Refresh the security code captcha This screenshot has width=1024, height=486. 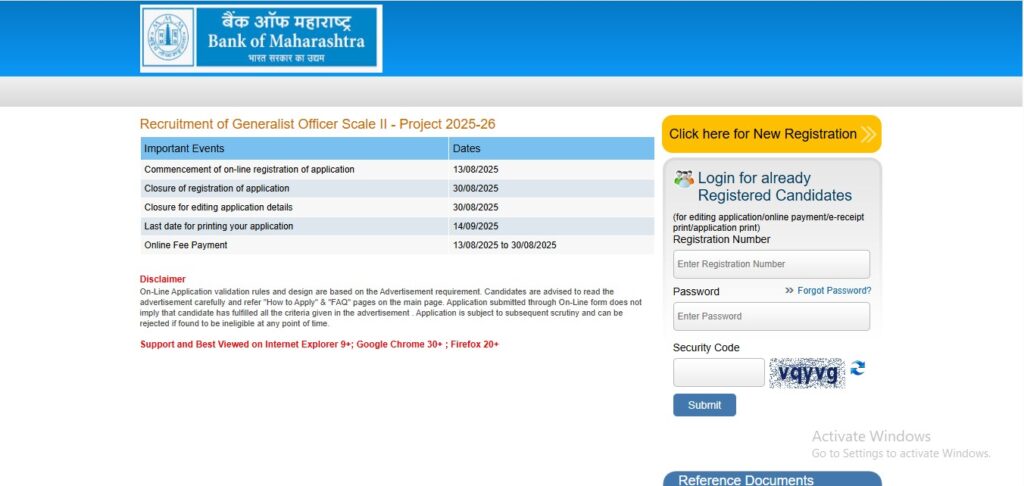coord(858,368)
